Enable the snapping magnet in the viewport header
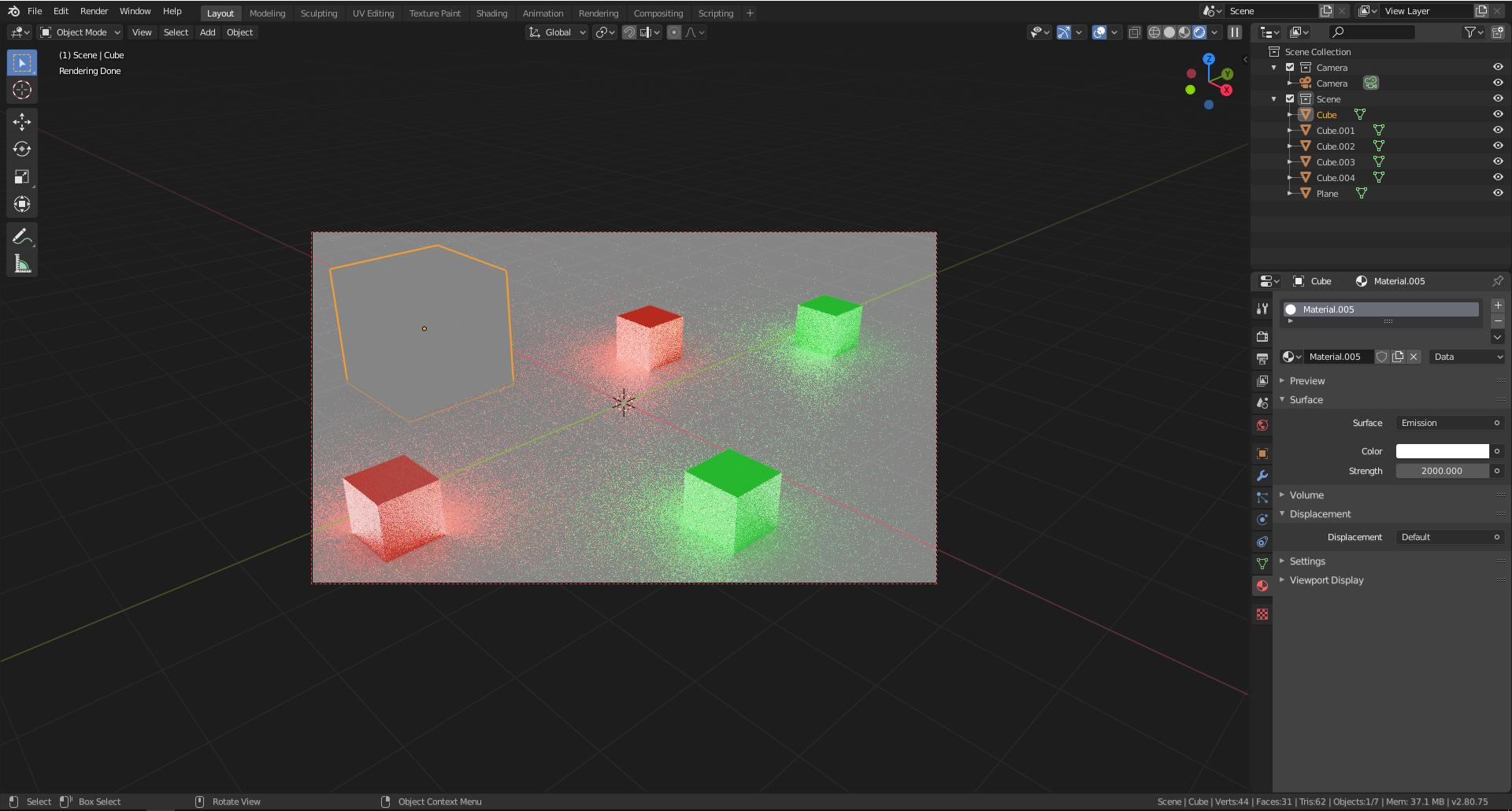1512x811 pixels. click(629, 32)
